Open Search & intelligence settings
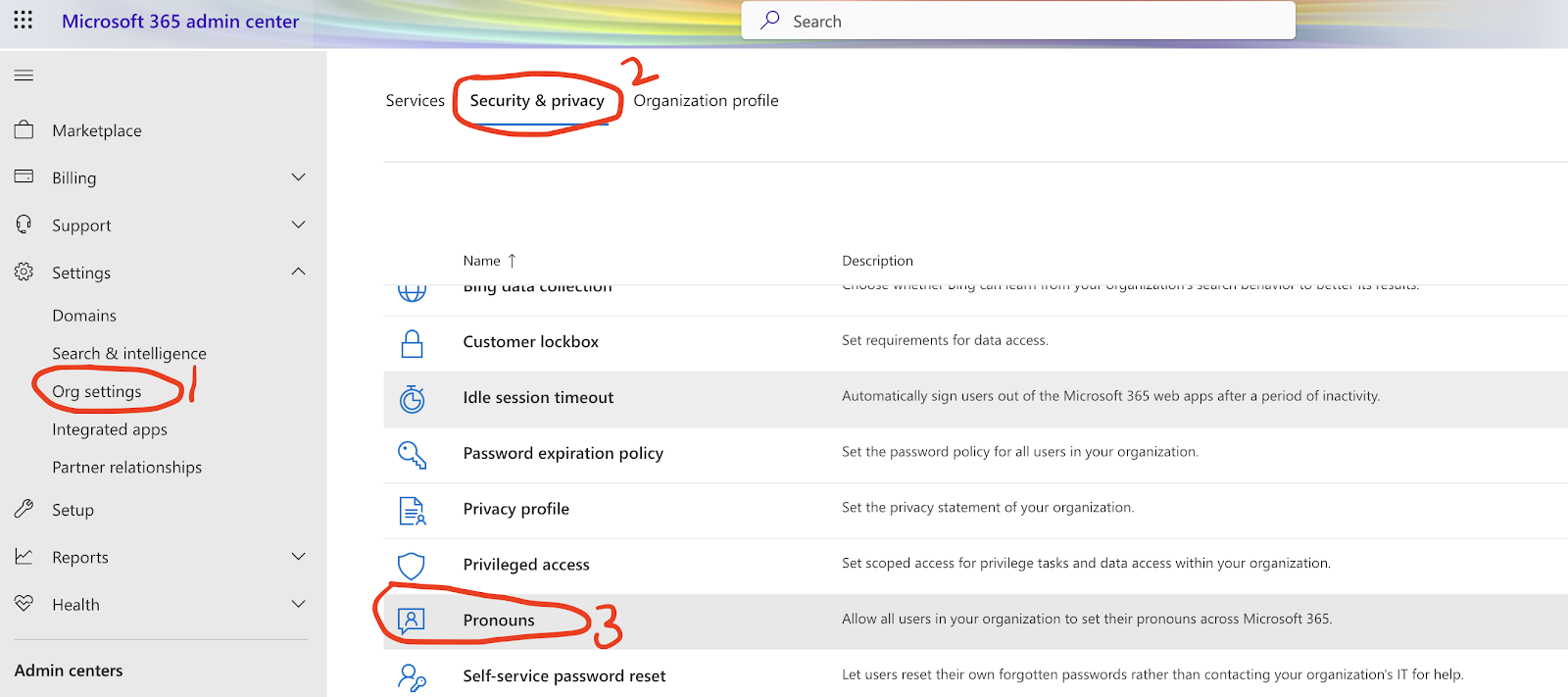The image size is (1568, 697). pyautogui.click(x=129, y=353)
